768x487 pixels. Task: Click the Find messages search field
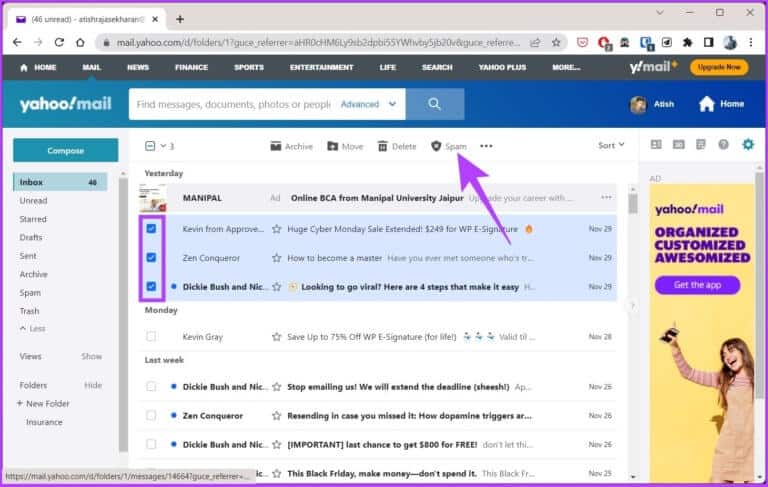[x=233, y=104]
